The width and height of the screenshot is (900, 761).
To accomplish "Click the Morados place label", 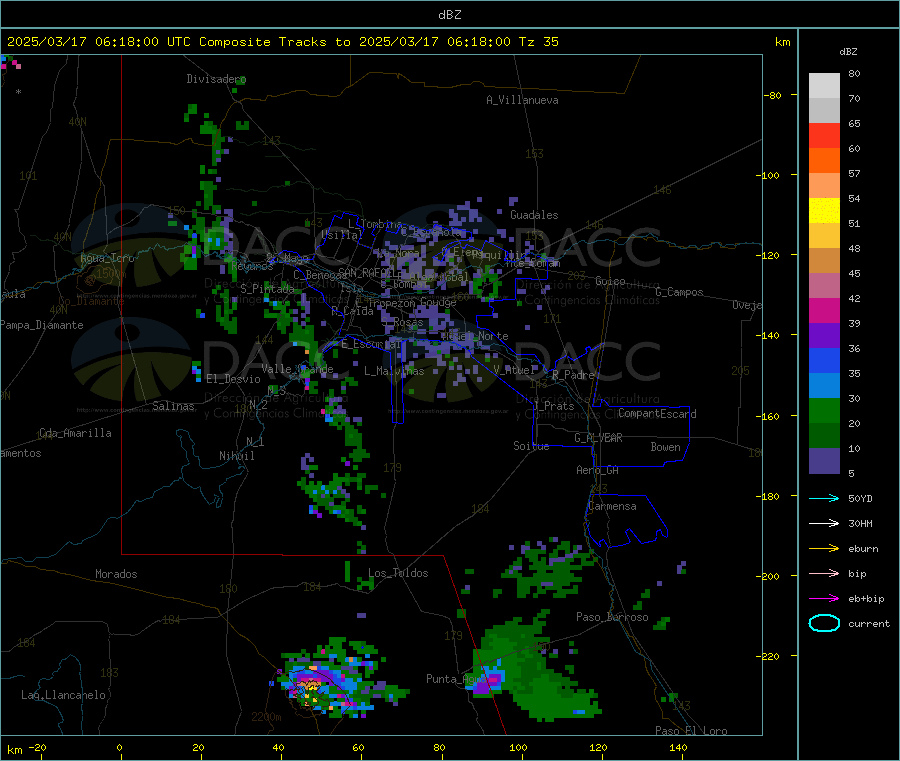I will tap(116, 574).
